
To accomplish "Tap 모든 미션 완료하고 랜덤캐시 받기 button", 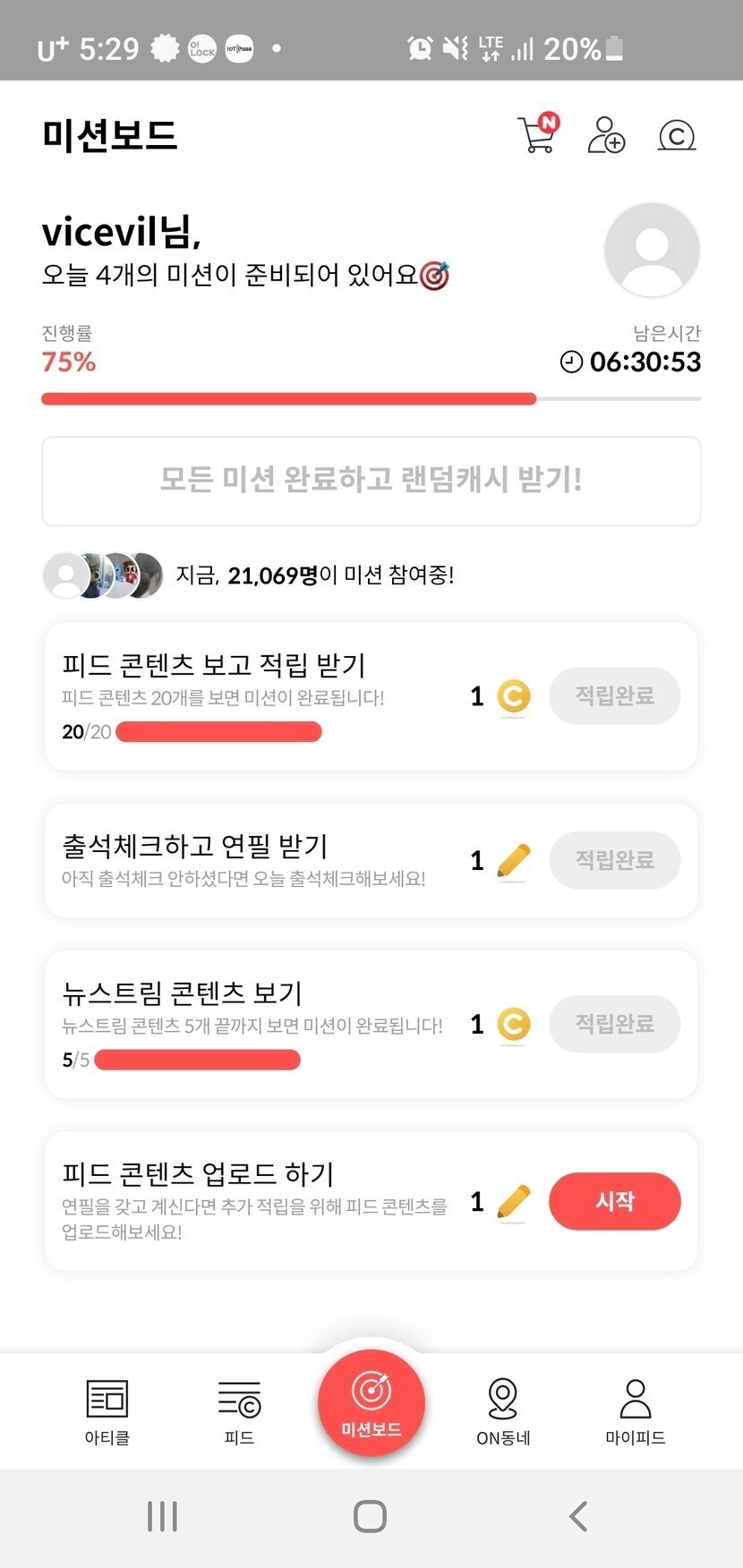I will [371, 481].
